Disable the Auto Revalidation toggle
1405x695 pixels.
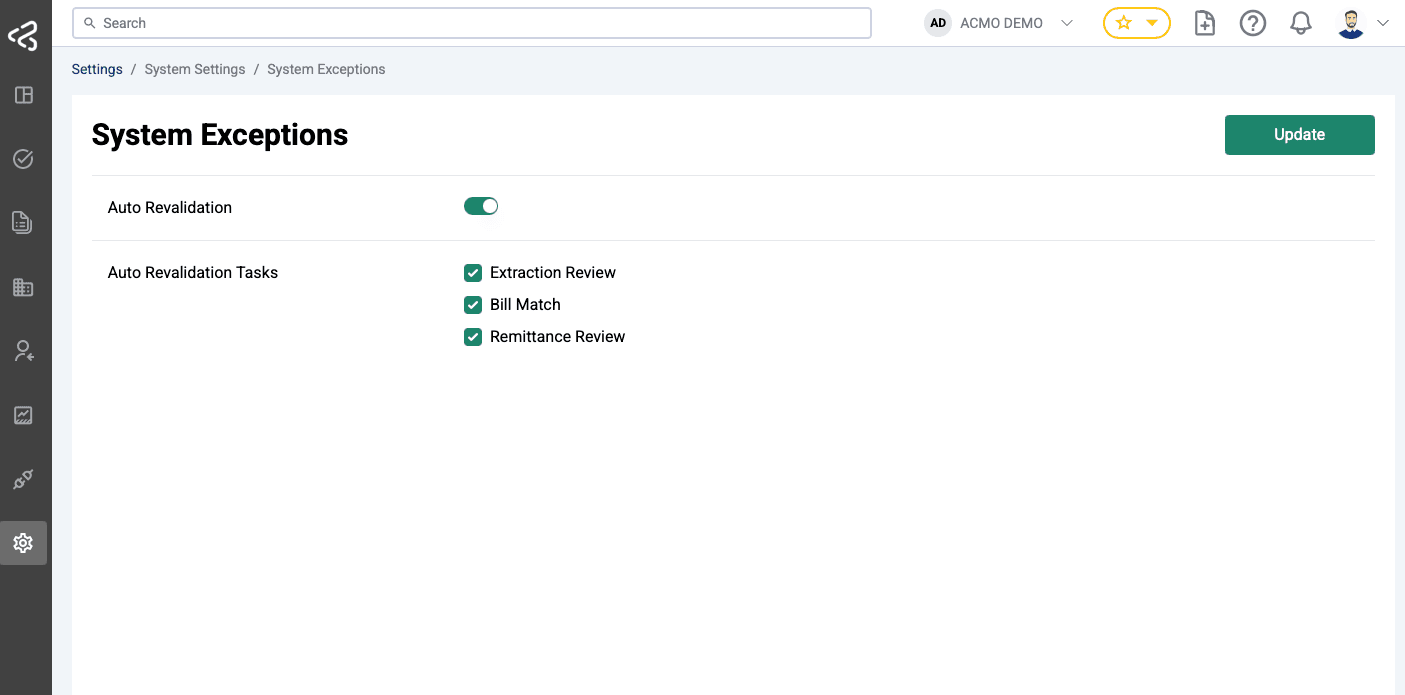coord(481,205)
